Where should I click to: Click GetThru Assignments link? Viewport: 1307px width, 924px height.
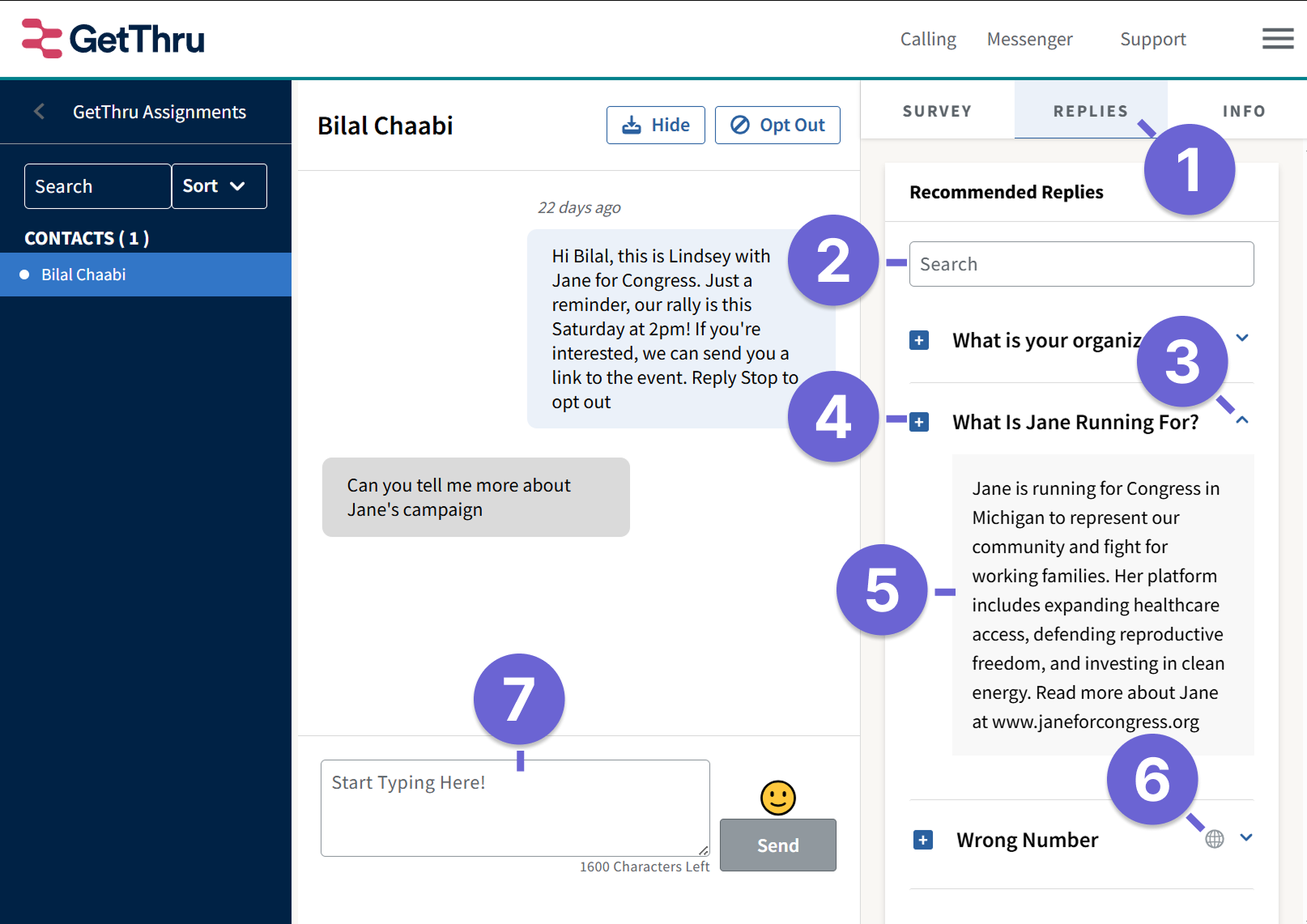[160, 112]
